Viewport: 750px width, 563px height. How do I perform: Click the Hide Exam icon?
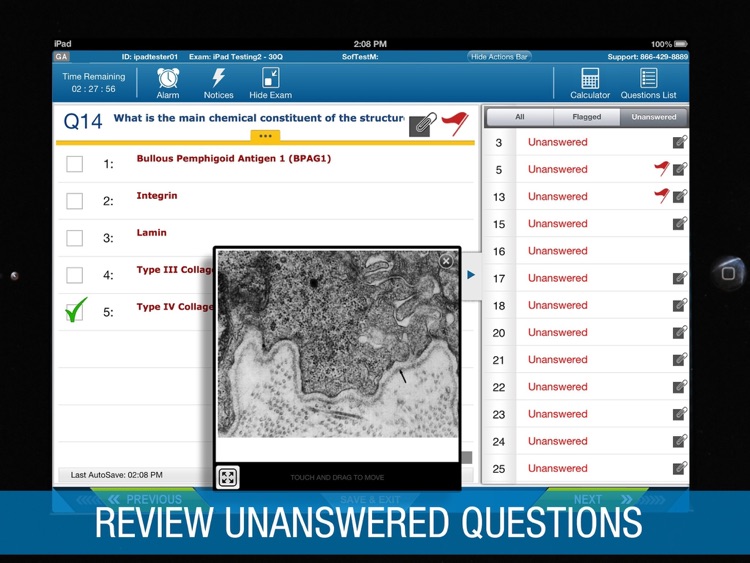[270, 83]
